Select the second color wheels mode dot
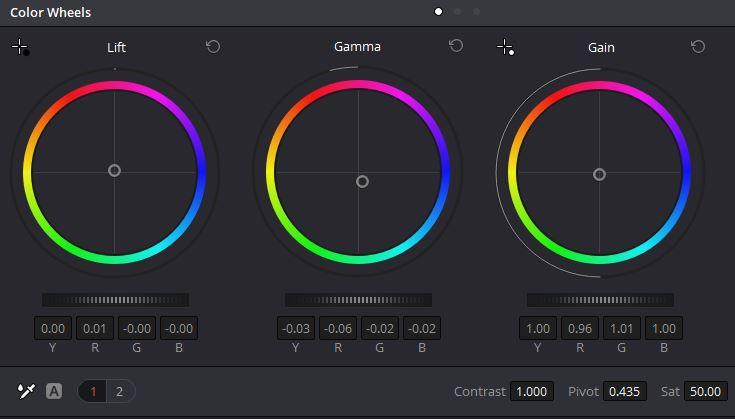 tap(458, 12)
